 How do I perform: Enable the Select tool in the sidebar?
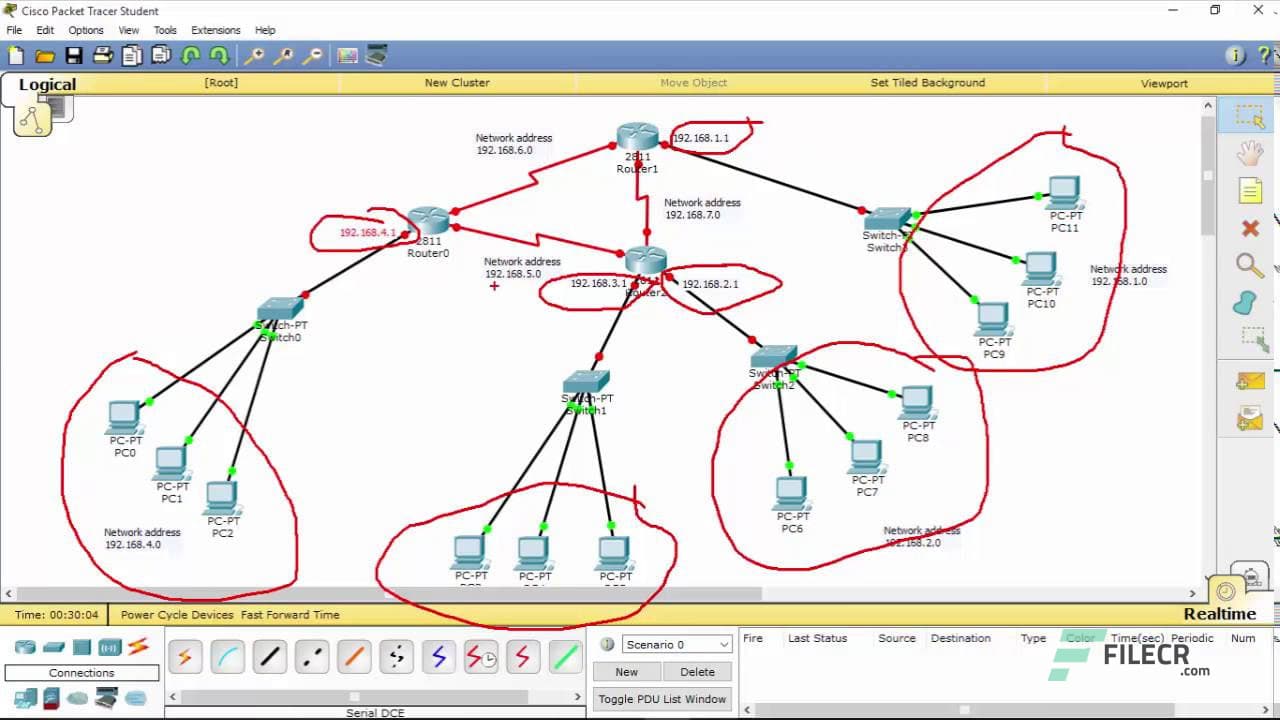pos(1250,115)
